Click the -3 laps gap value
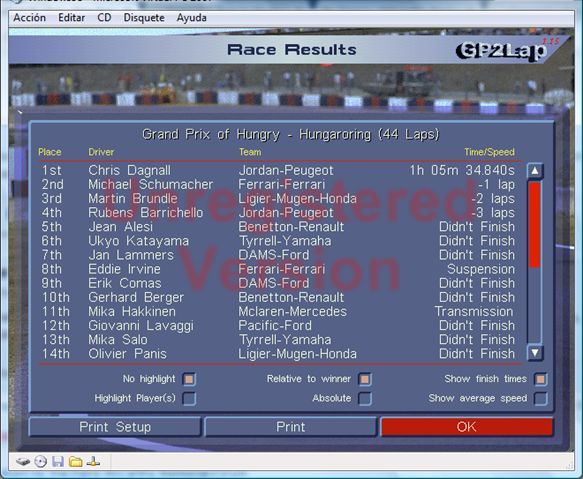The image size is (583, 479). click(x=493, y=213)
